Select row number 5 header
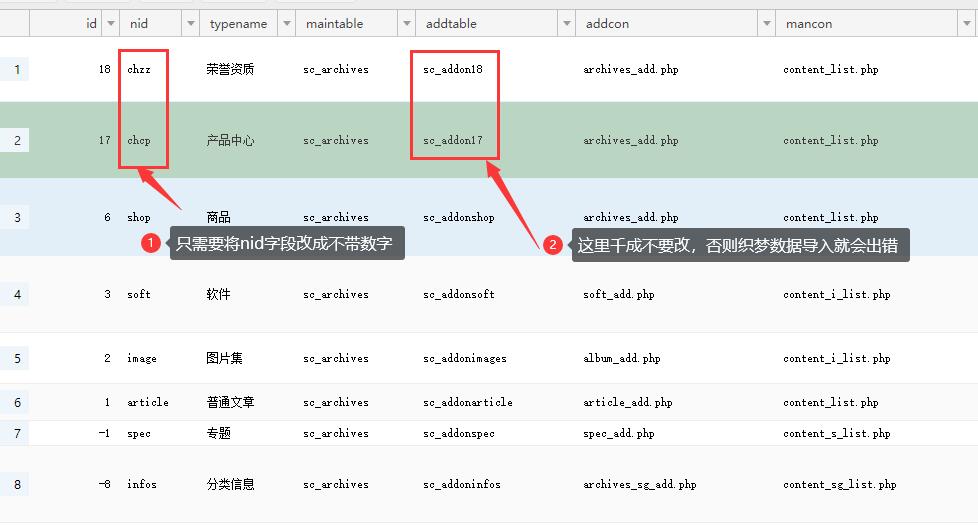 point(15,359)
